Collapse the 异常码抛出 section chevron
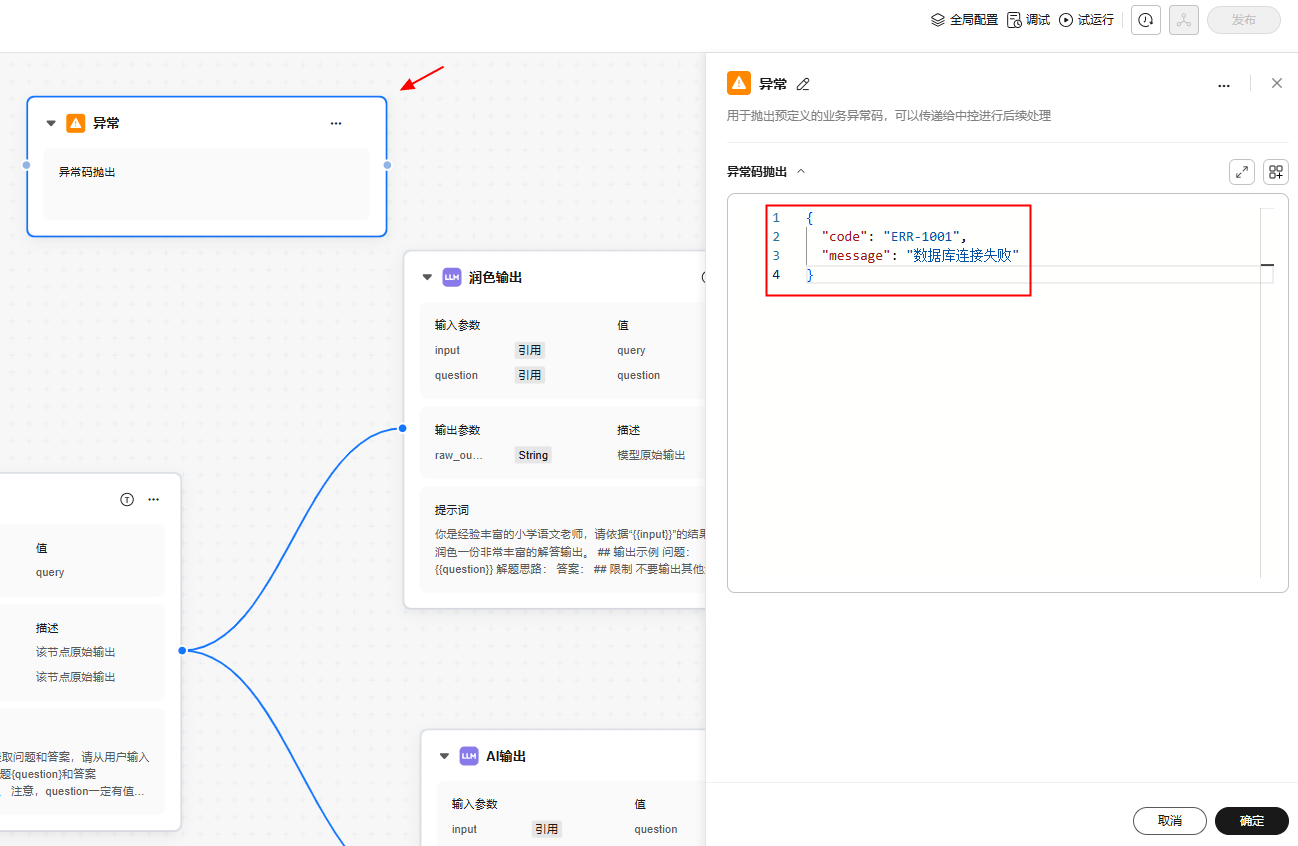 (801, 172)
